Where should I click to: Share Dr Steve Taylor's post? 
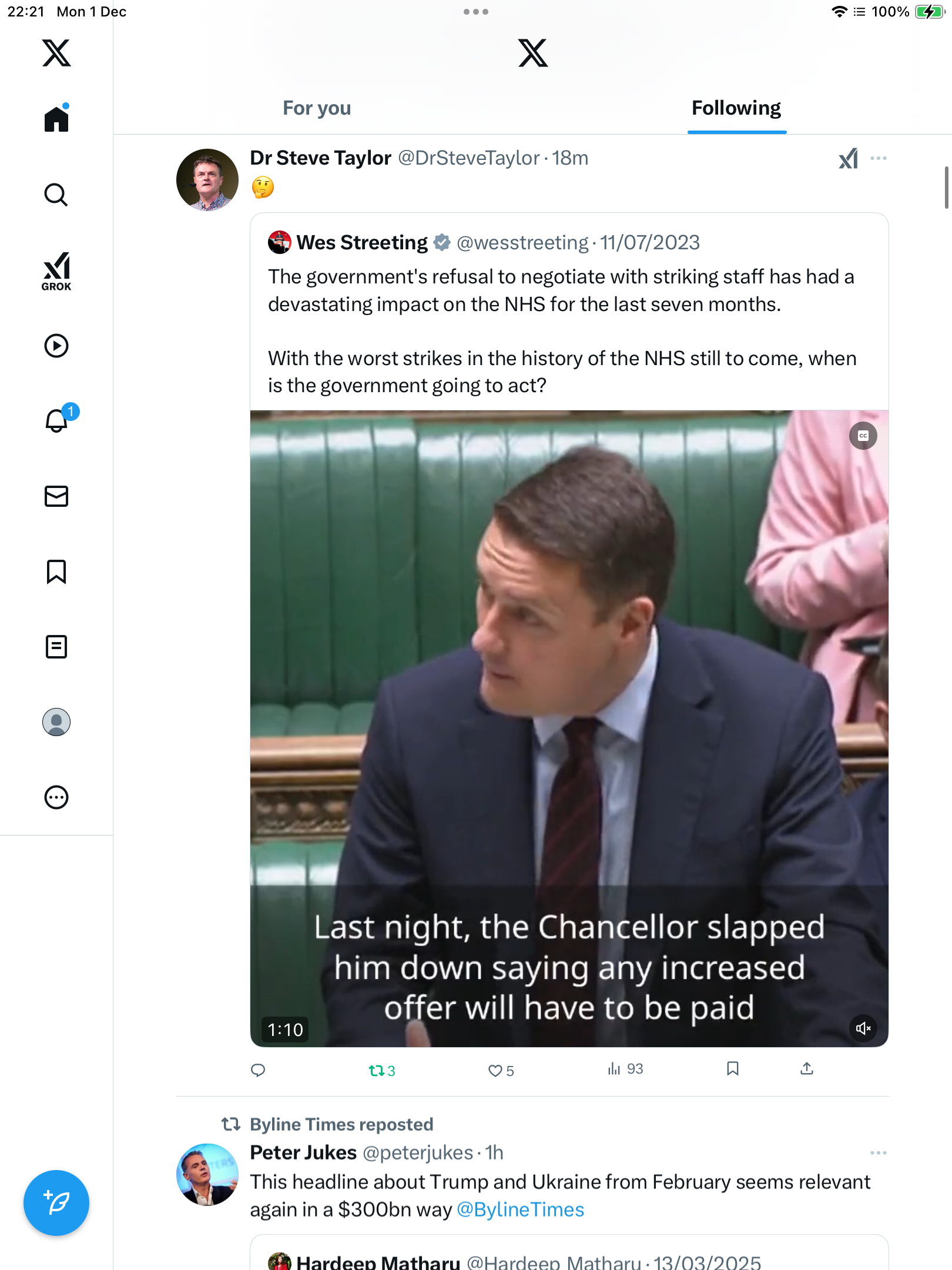[x=807, y=1069]
